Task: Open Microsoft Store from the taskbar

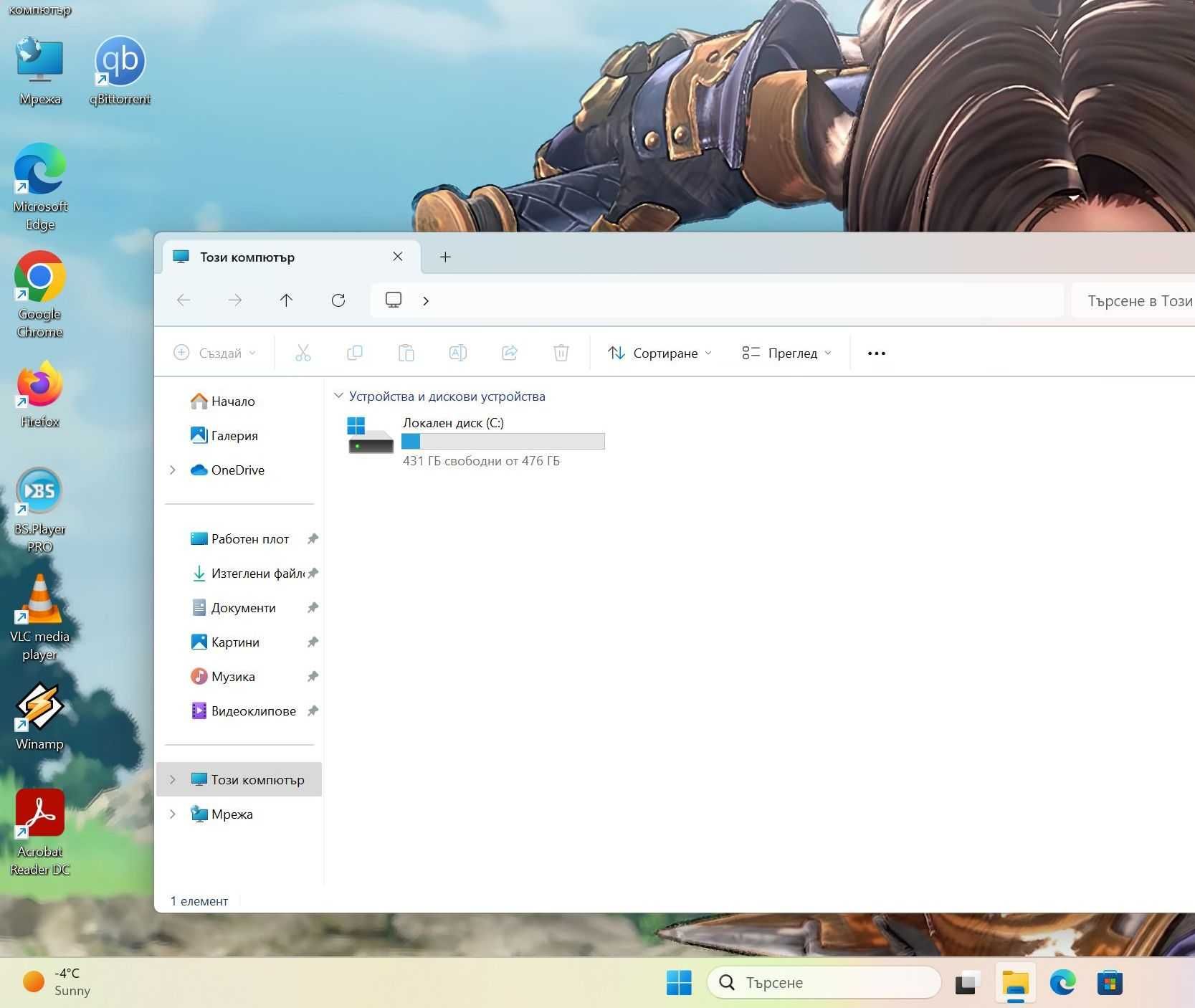Action: pos(1110,982)
